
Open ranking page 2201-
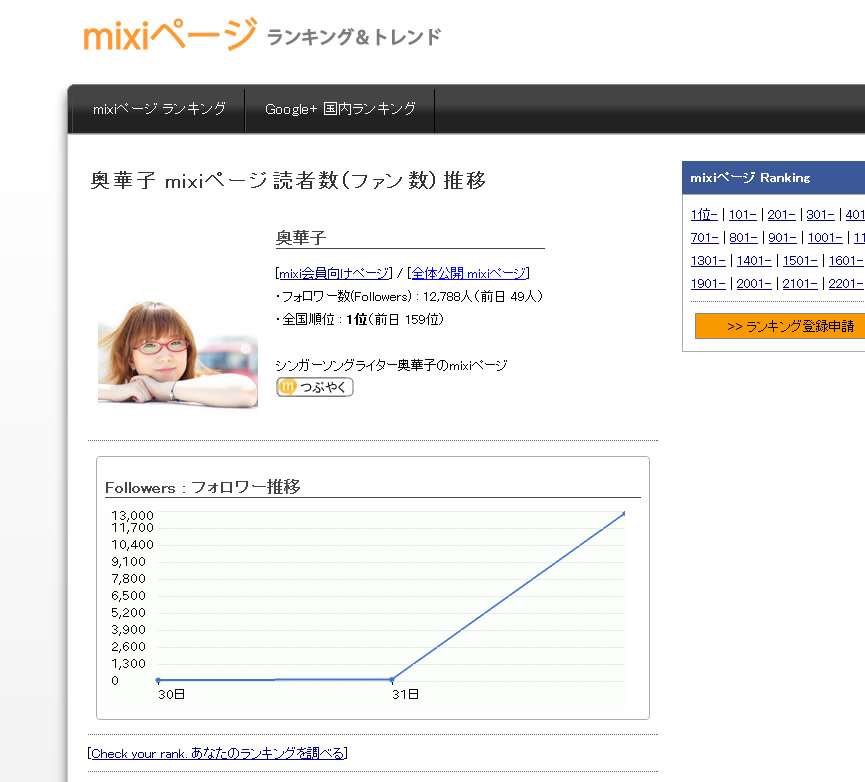pyautogui.click(x=846, y=283)
